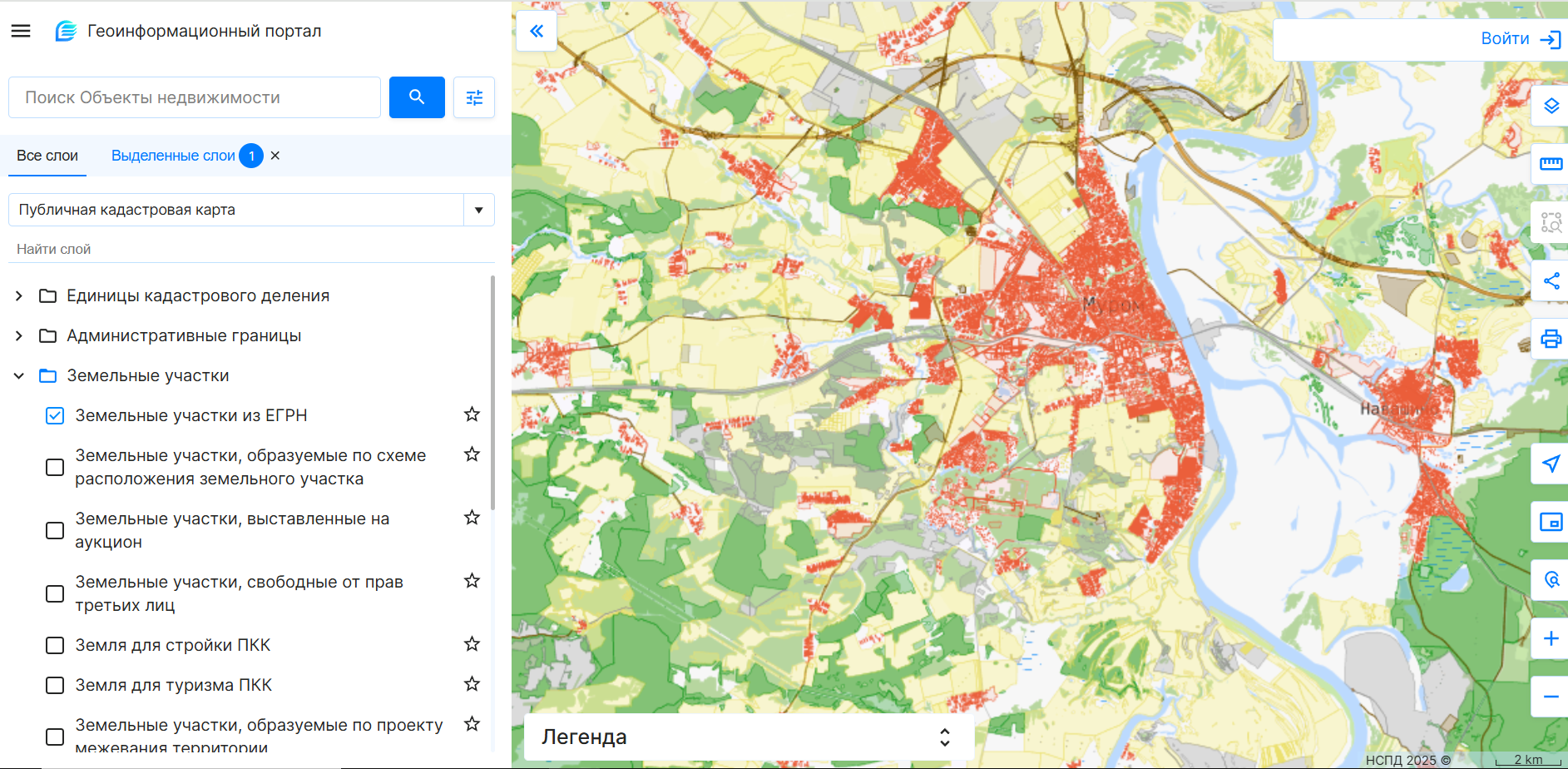Open search filter settings icon
Image resolution: width=1568 pixels, height=769 pixels.
pos(474,97)
